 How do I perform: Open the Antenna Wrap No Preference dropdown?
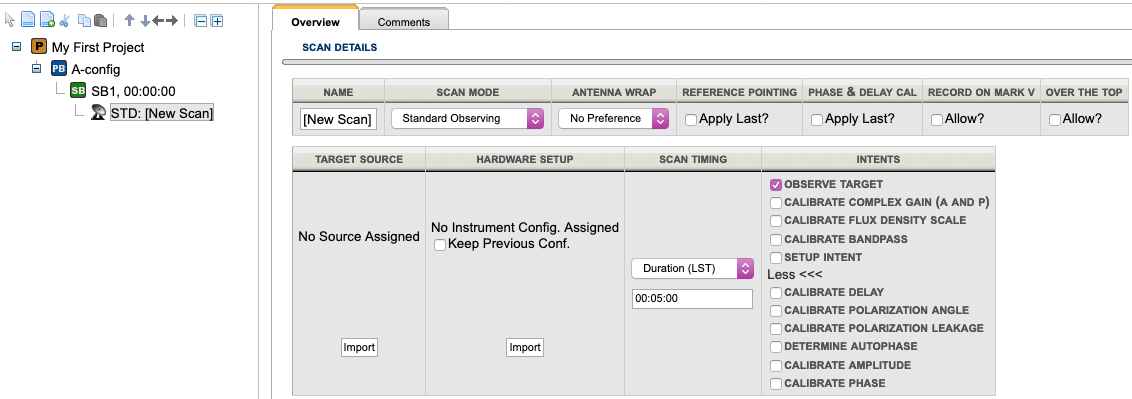[x=614, y=118]
